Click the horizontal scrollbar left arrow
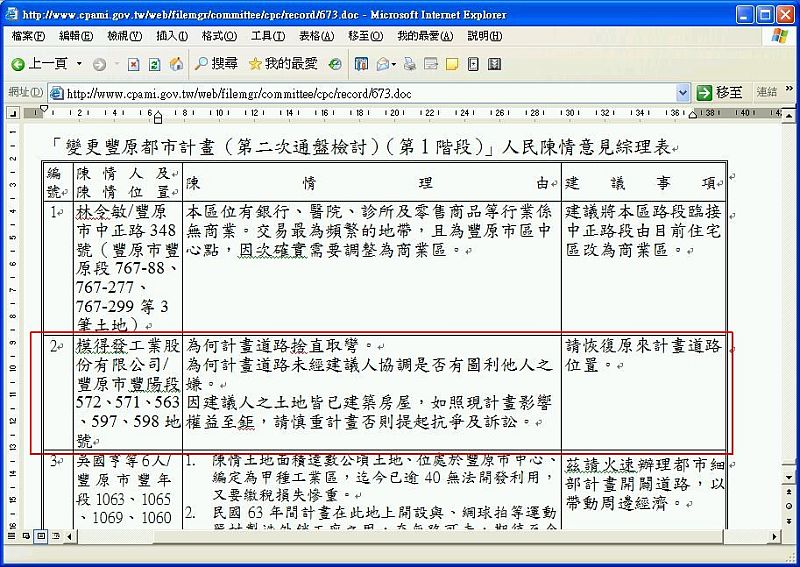Image resolution: width=800 pixels, height=567 pixels. click(x=69, y=536)
